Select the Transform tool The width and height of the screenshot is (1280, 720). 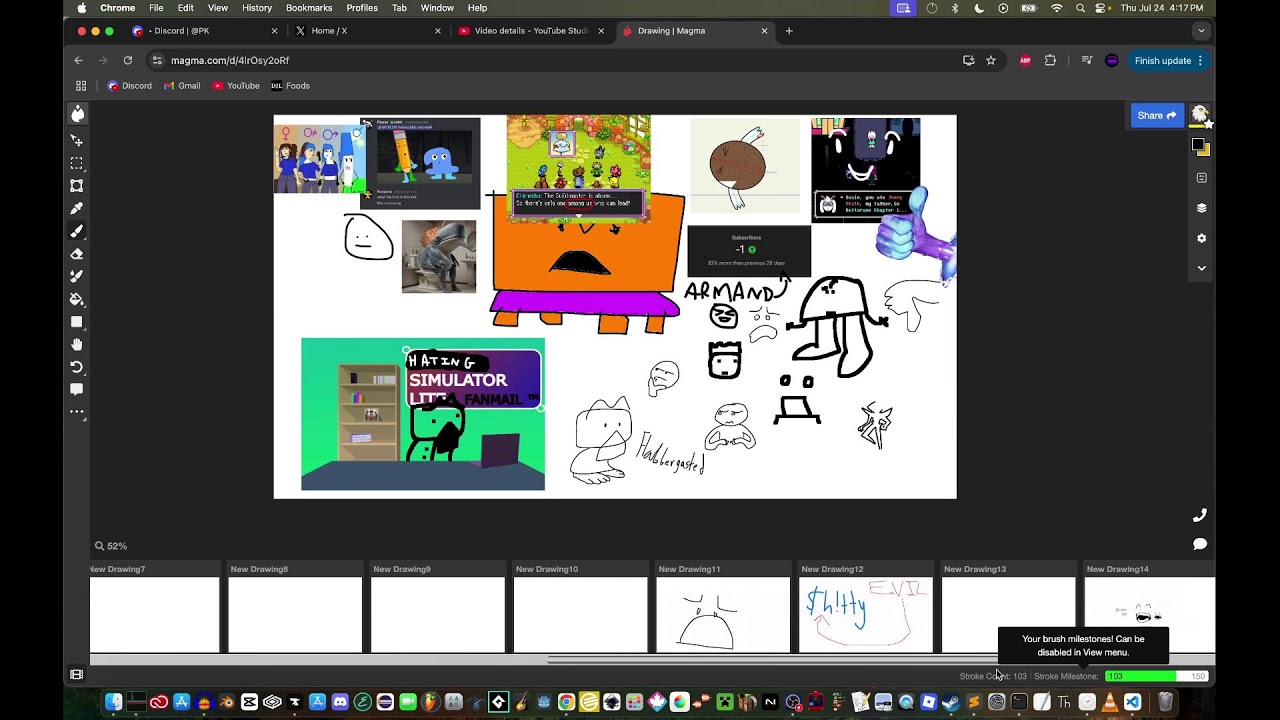(x=77, y=186)
